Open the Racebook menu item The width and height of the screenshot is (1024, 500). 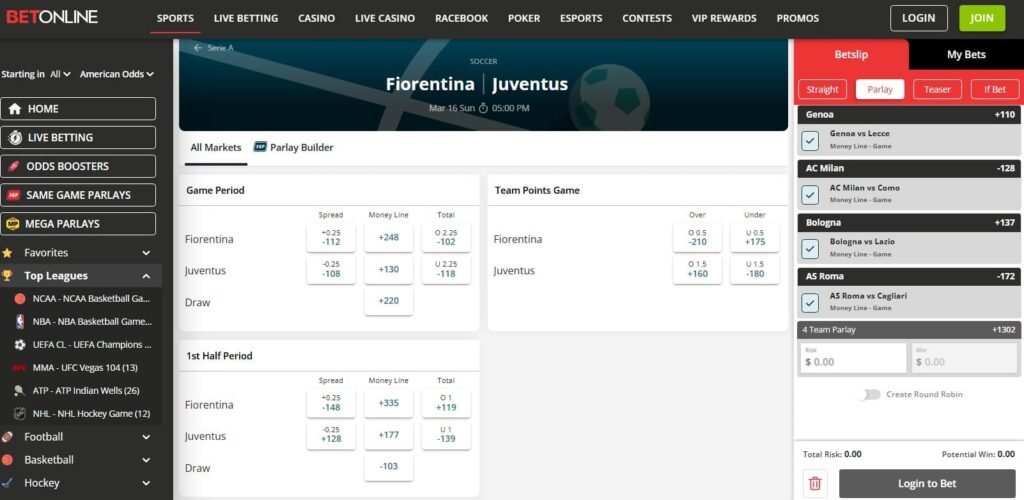[462, 18]
